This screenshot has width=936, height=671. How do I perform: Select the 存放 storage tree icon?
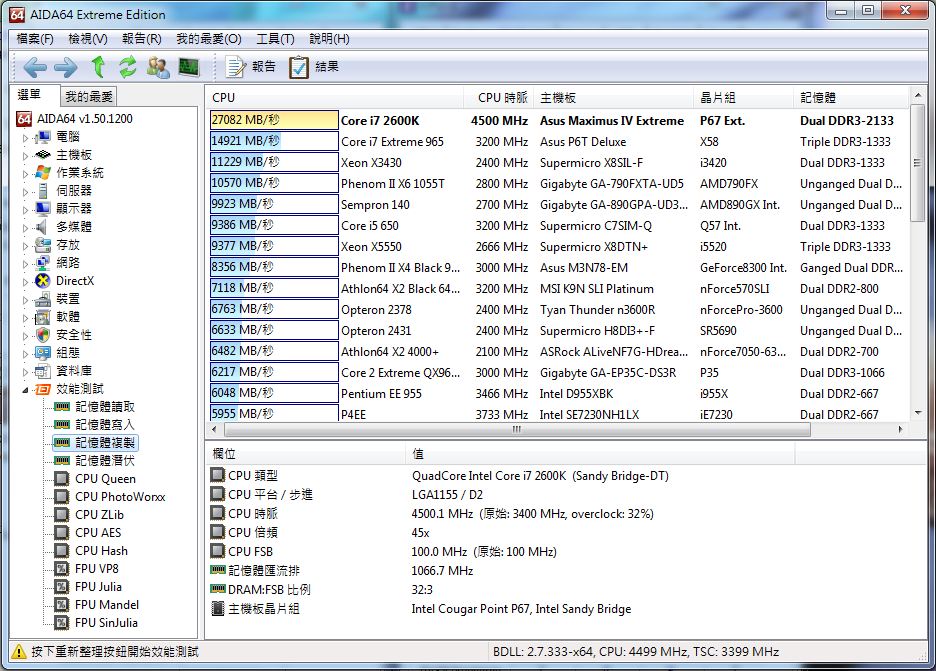coord(42,245)
